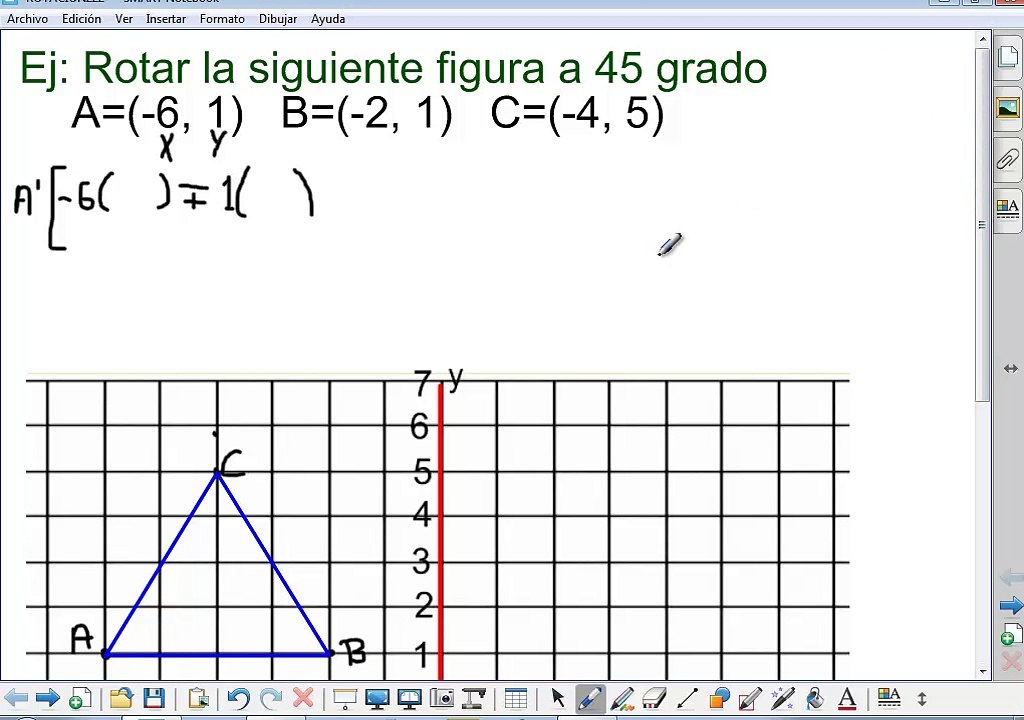Click the red y-axis line
Image resolution: width=1024 pixels, height=720 pixels.
point(441,531)
